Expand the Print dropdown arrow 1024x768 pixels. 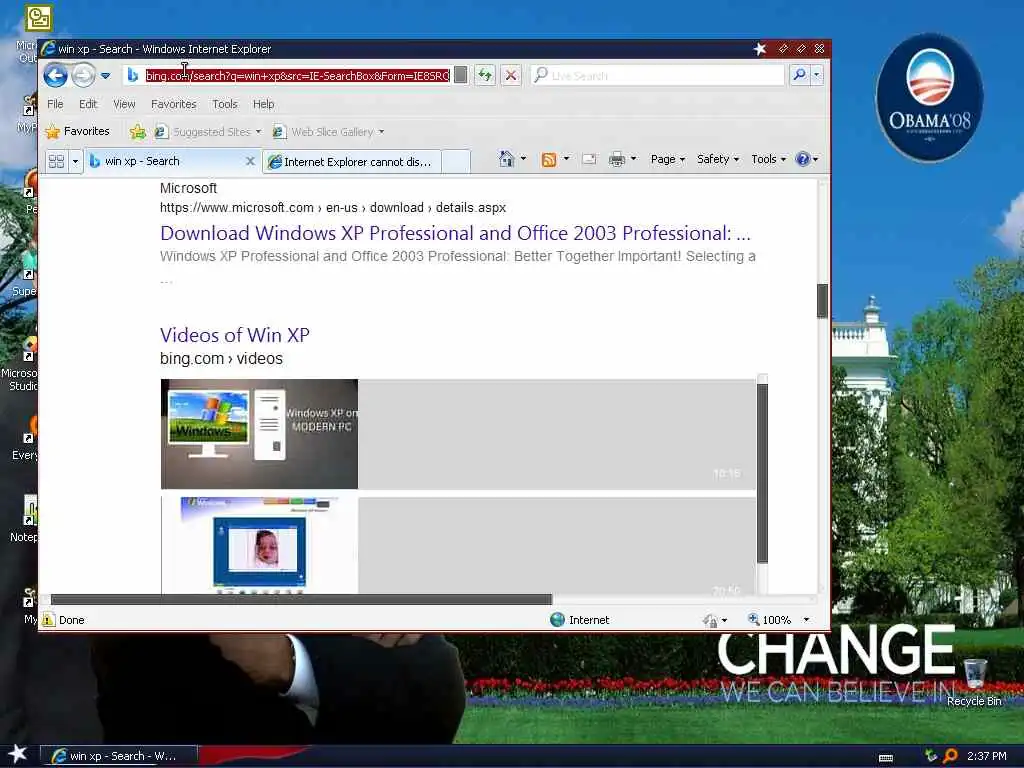point(633,159)
